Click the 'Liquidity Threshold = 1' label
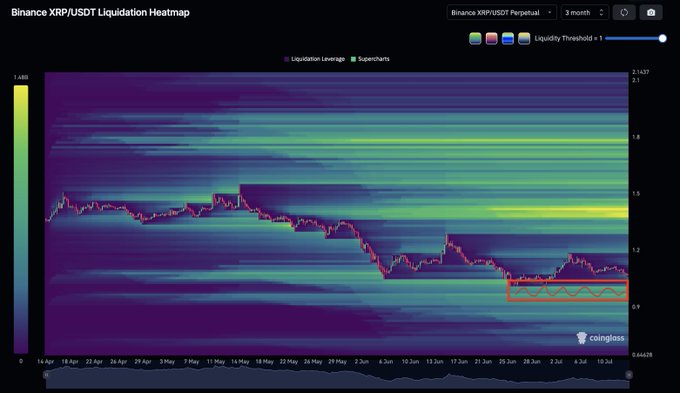The height and width of the screenshot is (393, 680). click(x=568, y=38)
